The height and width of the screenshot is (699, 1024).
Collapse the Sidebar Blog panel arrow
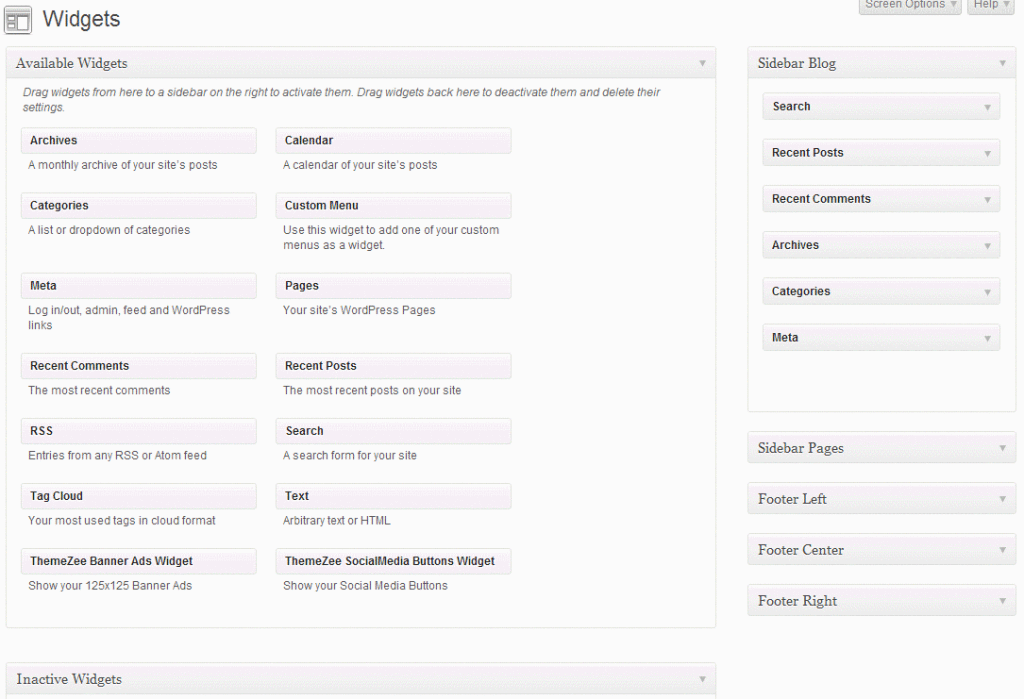point(1002,63)
